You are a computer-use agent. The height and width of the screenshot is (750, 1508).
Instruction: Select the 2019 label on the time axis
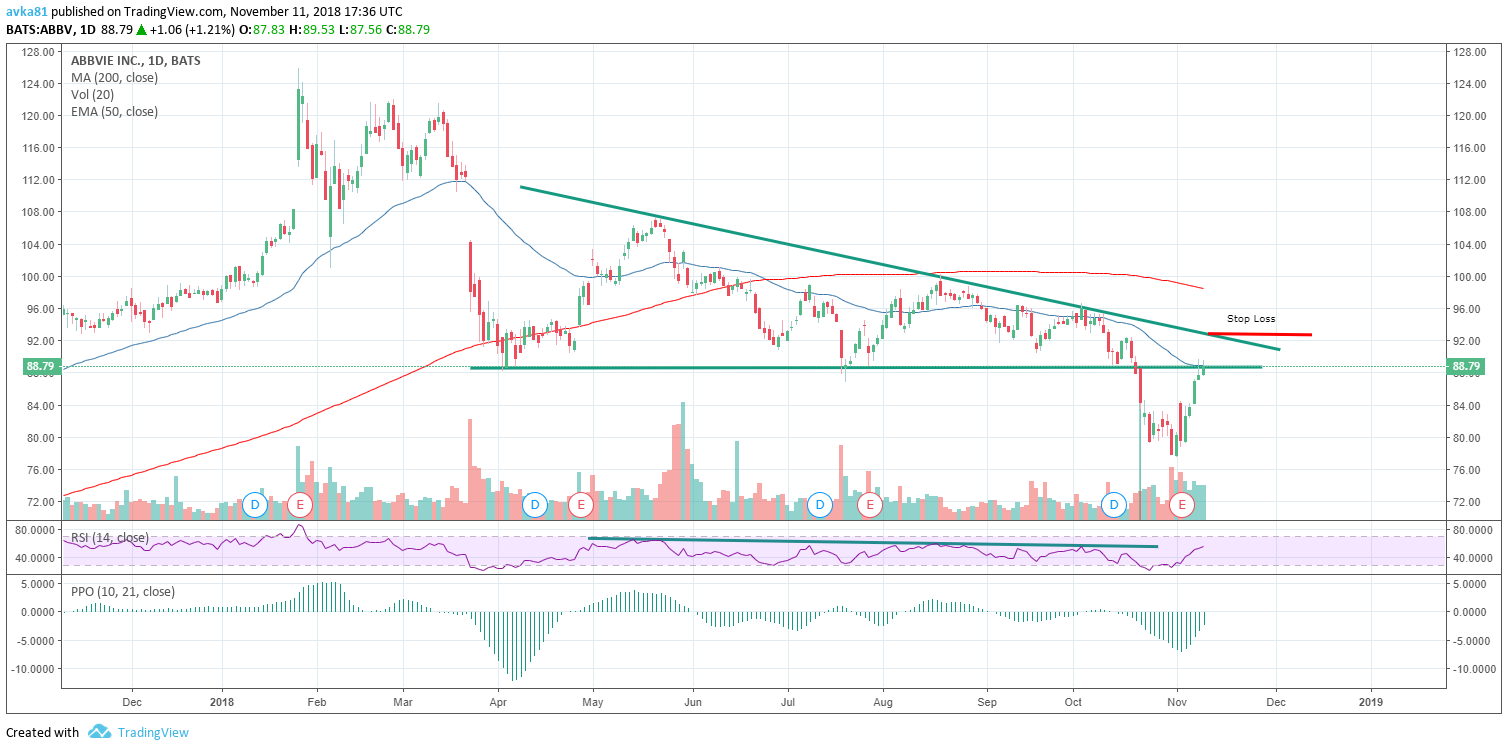pyautogui.click(x=1372, y=702)
